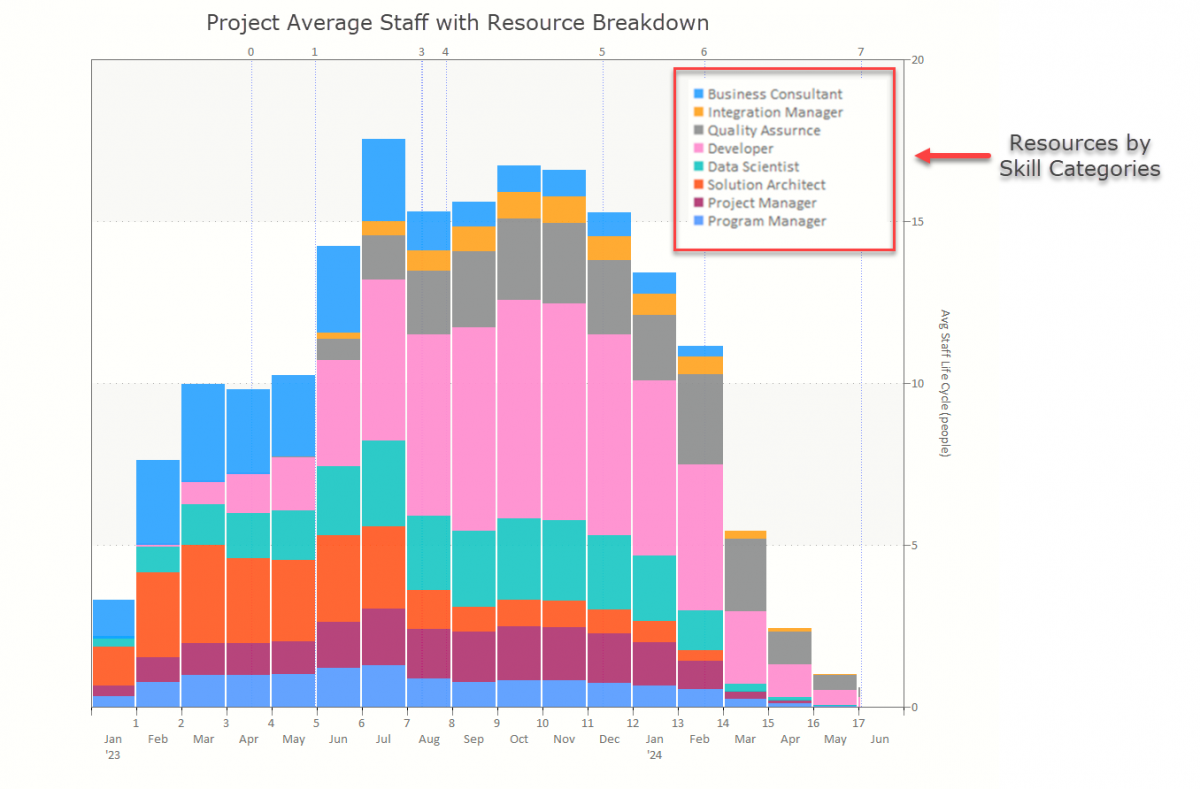This screenshot has width=1200, height=789.
Task: Click the maroon Project Manager segment of the Sep bar
Action: 474,656
